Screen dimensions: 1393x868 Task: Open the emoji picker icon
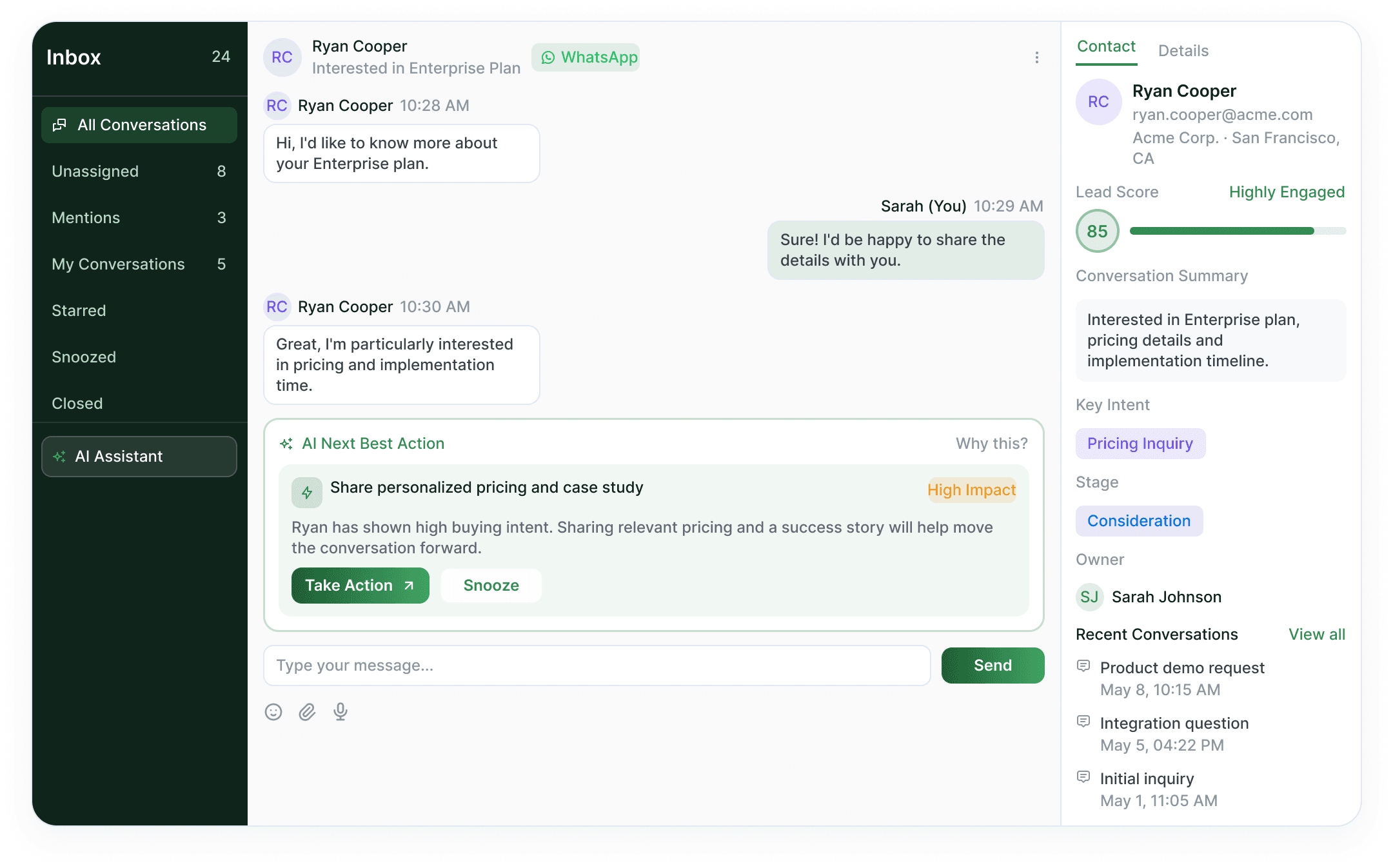pos(273,712)
